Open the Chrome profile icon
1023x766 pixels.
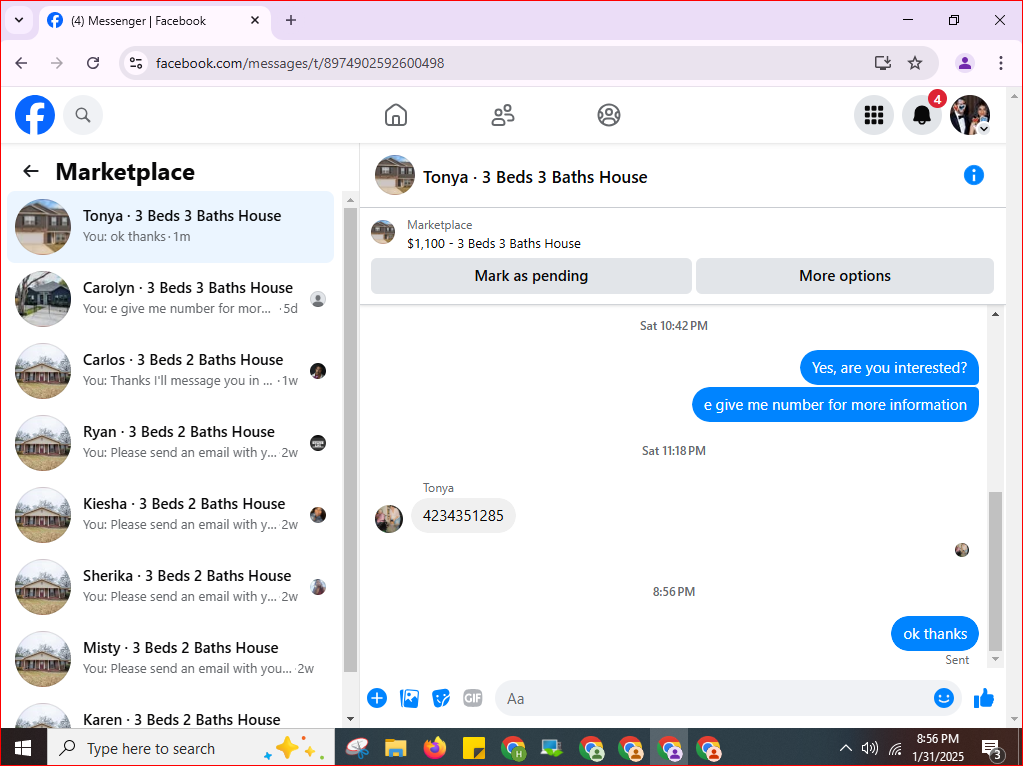965,63
